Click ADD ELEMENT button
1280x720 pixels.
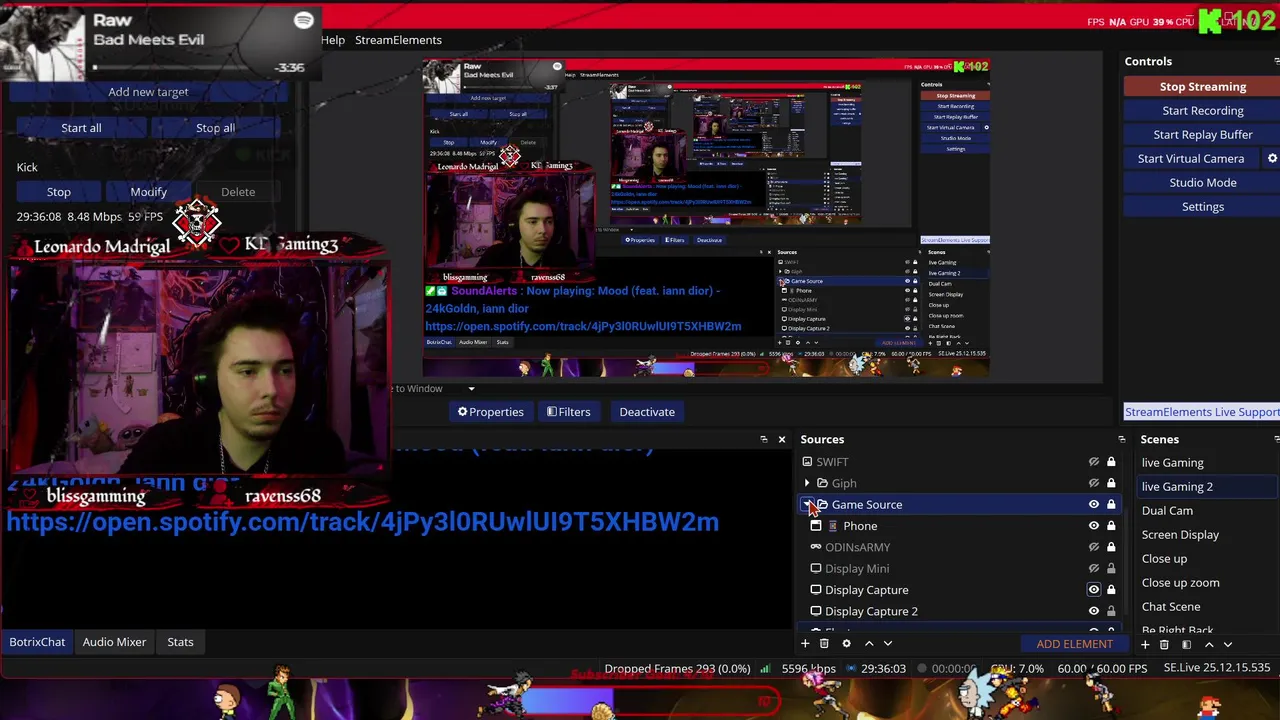coord(1074,644)
